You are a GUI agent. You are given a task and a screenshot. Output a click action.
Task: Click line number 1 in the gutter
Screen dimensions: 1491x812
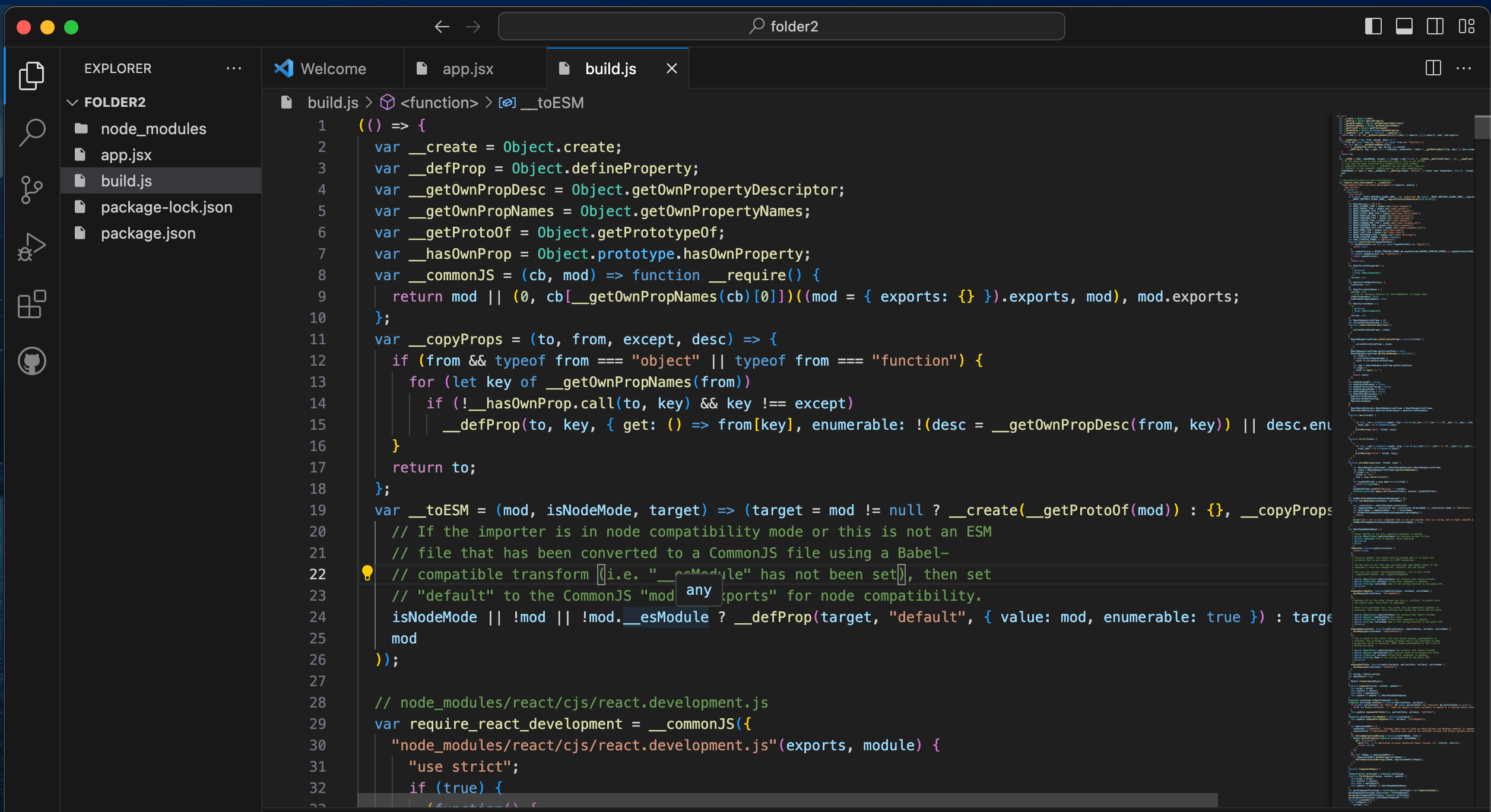(322, 125)
